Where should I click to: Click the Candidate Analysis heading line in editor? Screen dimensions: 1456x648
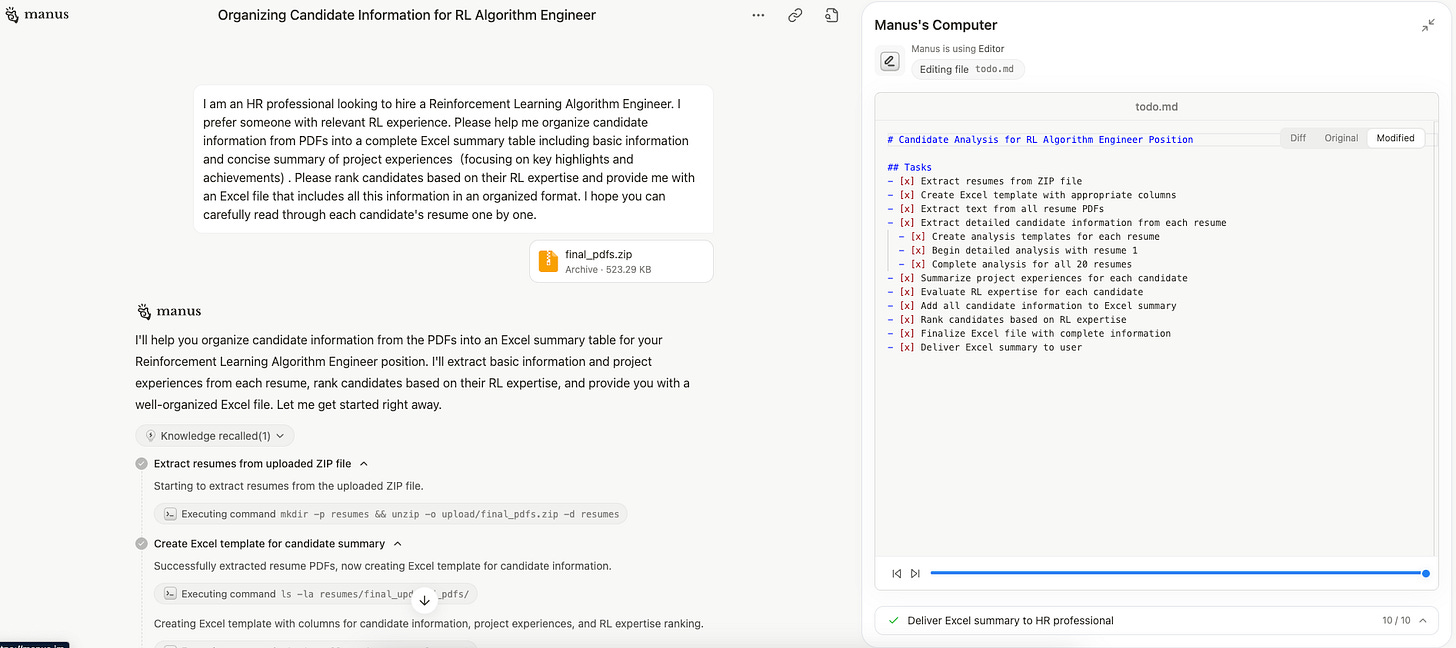1040,140
